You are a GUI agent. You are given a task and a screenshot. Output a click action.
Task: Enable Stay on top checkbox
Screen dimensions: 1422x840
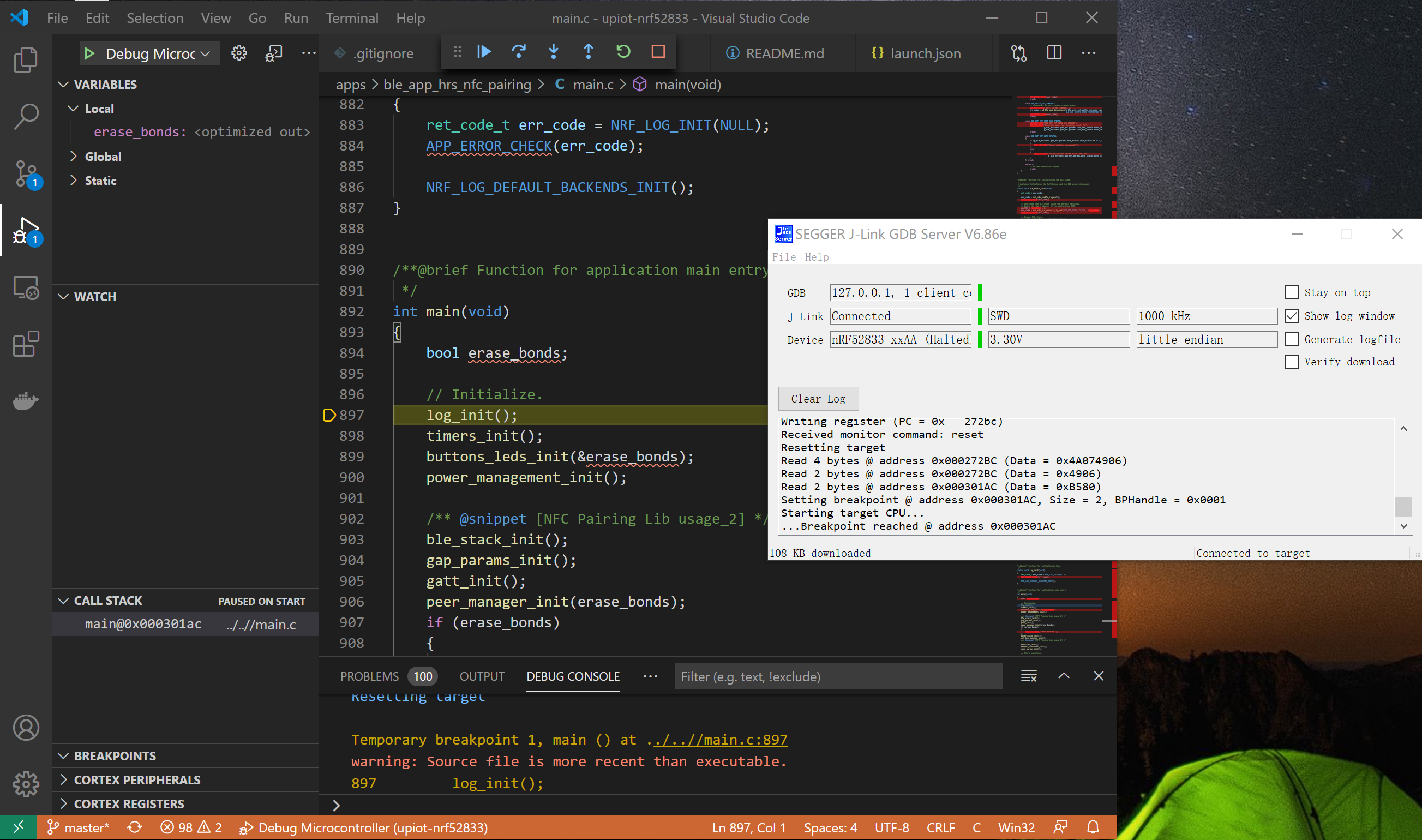click(x=1291, y=293)
